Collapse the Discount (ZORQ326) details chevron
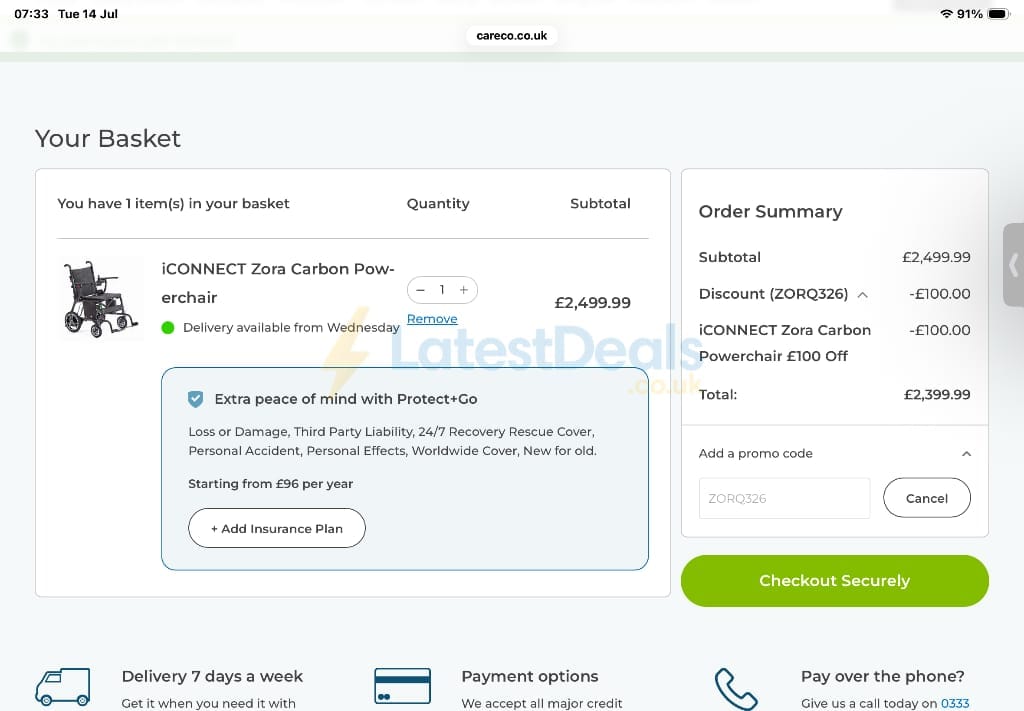1024x711 pixels. [863, 294]
